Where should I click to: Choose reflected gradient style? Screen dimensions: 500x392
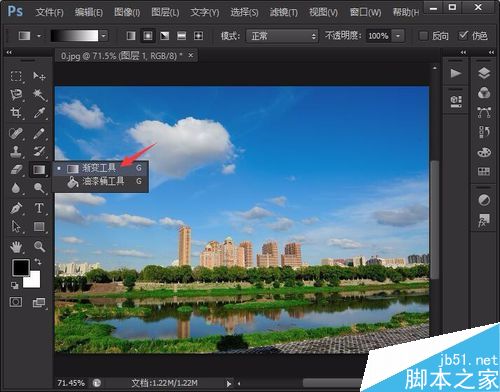(182, 36)
